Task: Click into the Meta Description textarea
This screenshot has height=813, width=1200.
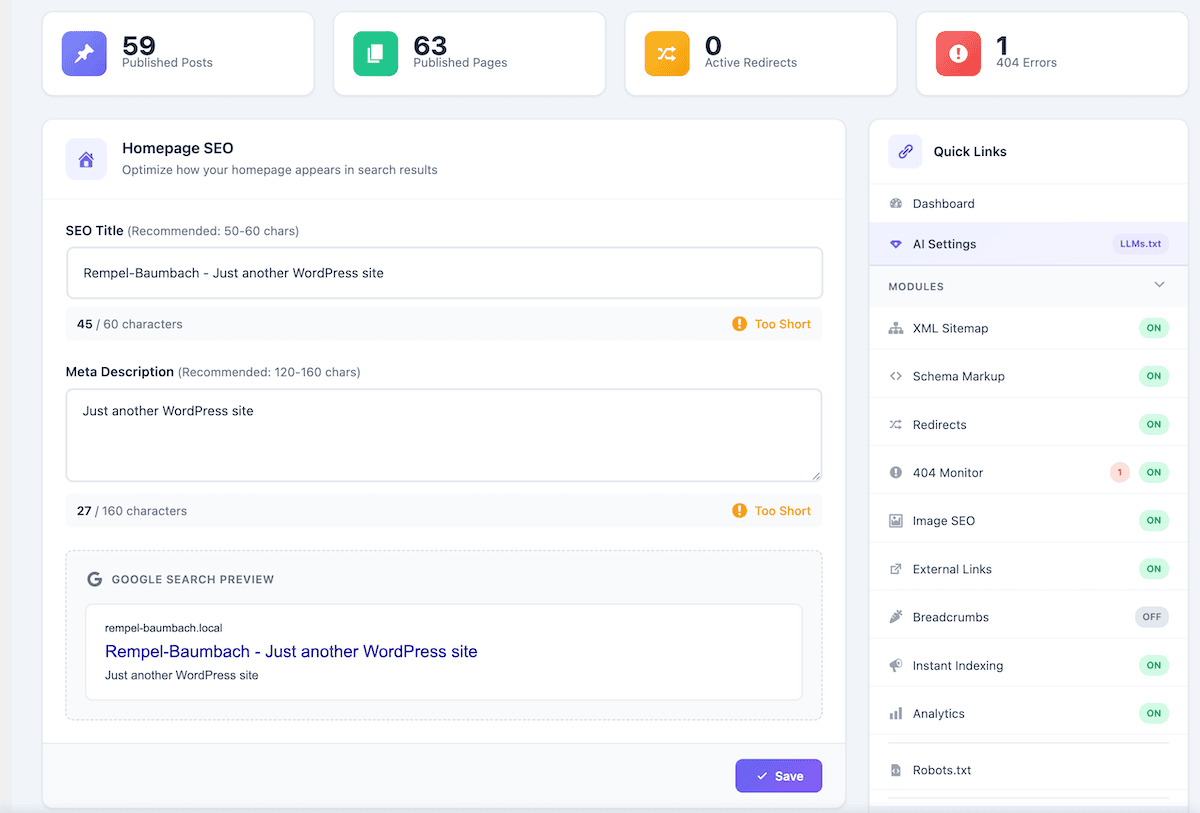Action: (x=444, y=435)
